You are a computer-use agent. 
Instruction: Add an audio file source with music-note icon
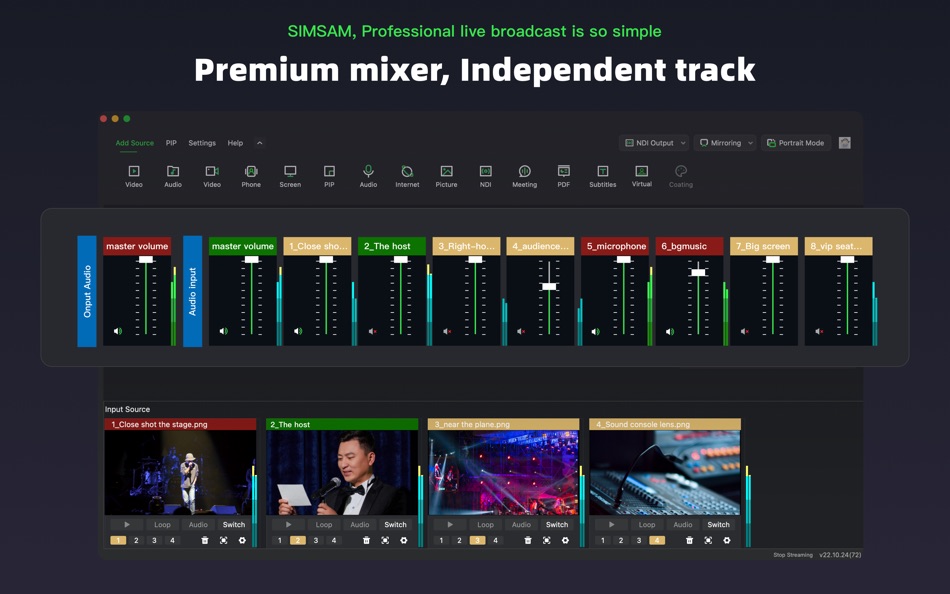click(173, 176)
